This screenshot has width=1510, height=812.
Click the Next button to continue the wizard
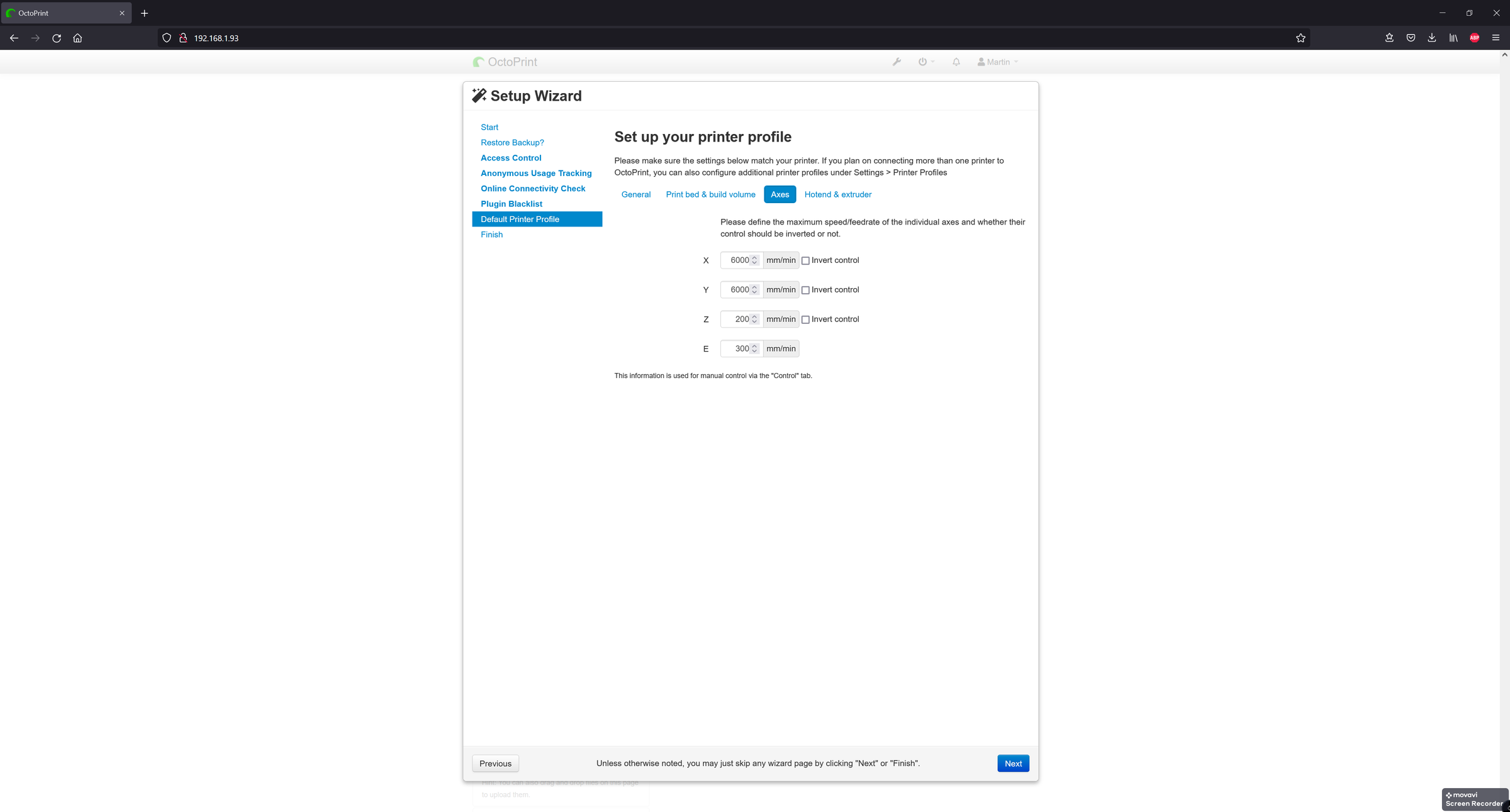(1012, 763)
